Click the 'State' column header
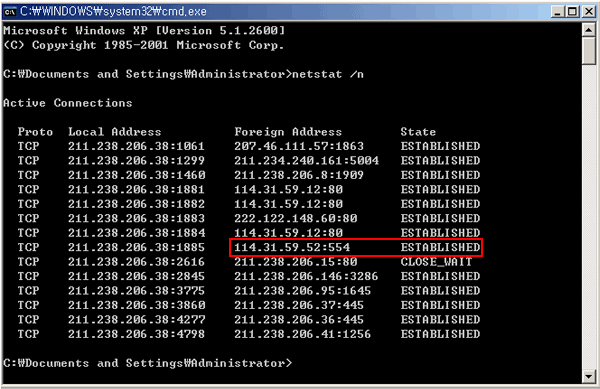The image size is (600, 389). click(418, 132)
